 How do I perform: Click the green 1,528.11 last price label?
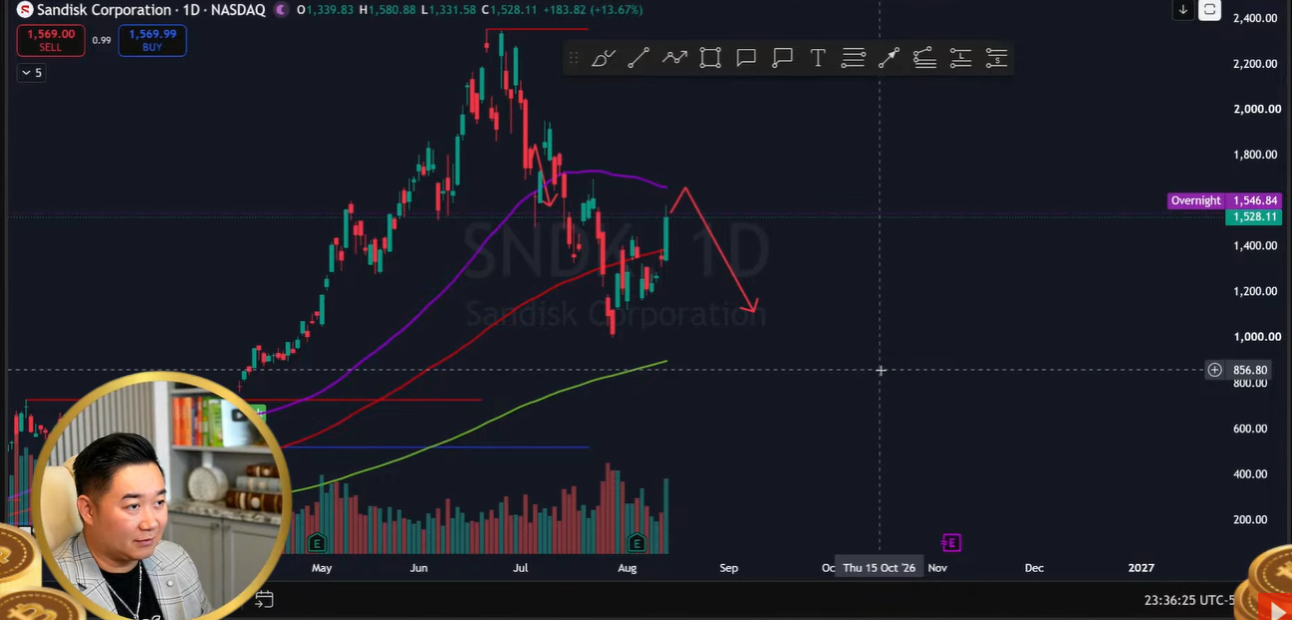(x=1255, y=217)
